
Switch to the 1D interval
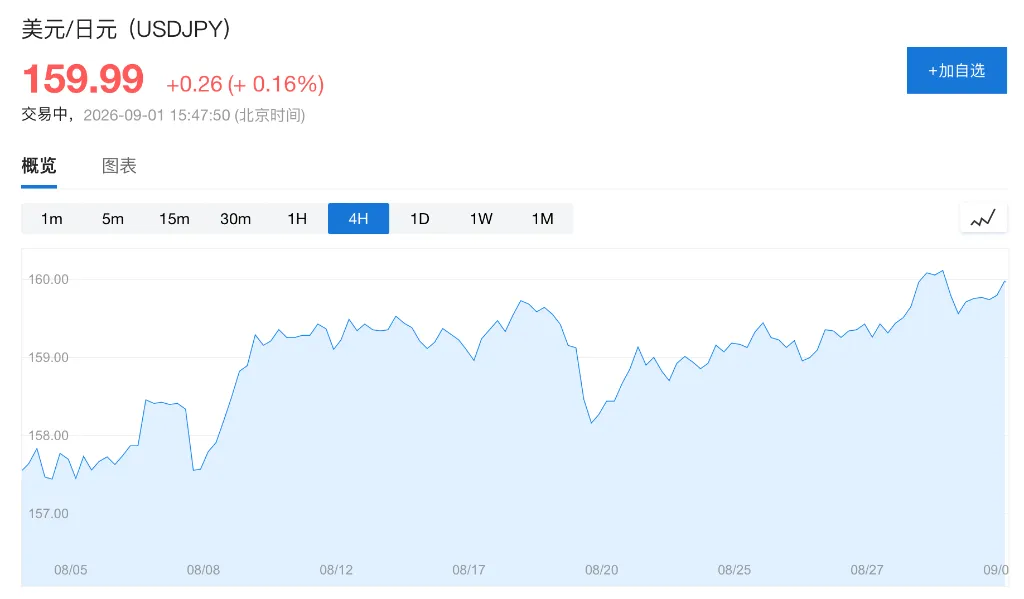coord(420,219)
